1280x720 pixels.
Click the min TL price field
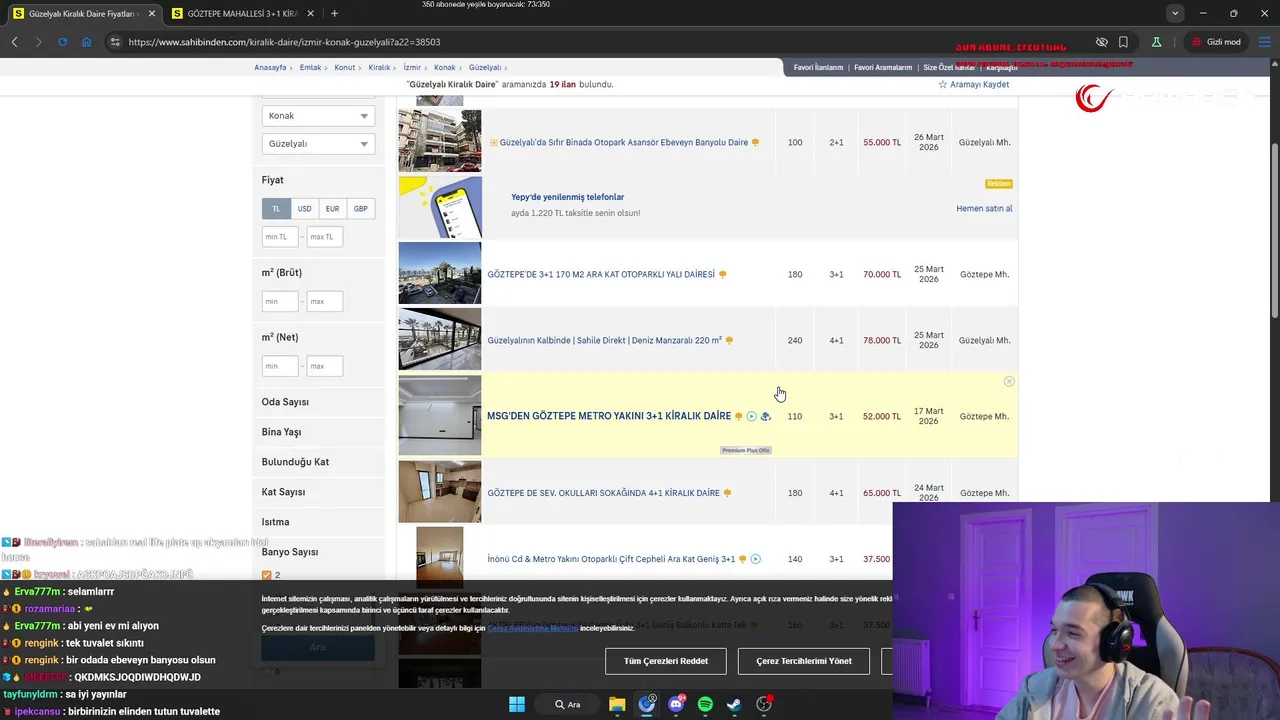[x=279, y=237]
